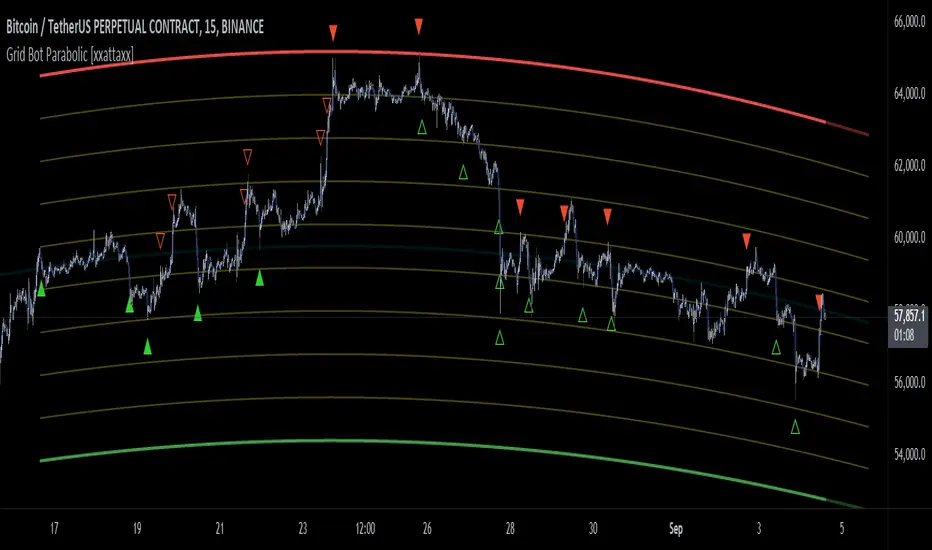
Task: Click the filled red sell marker above the 26 peak
Action: coord(419,26)
